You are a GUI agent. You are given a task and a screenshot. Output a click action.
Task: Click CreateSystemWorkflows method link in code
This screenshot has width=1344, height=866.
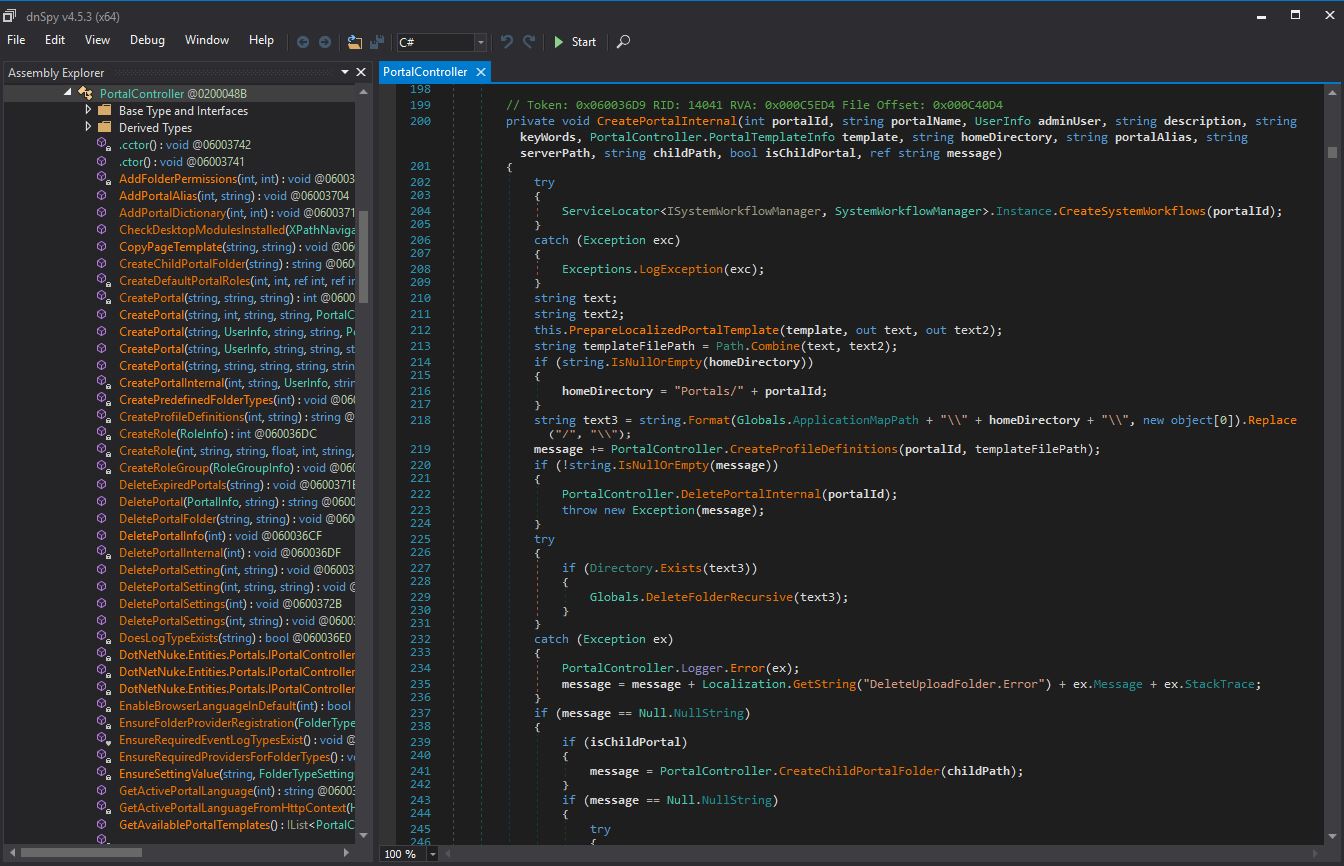pos(1132,211)
